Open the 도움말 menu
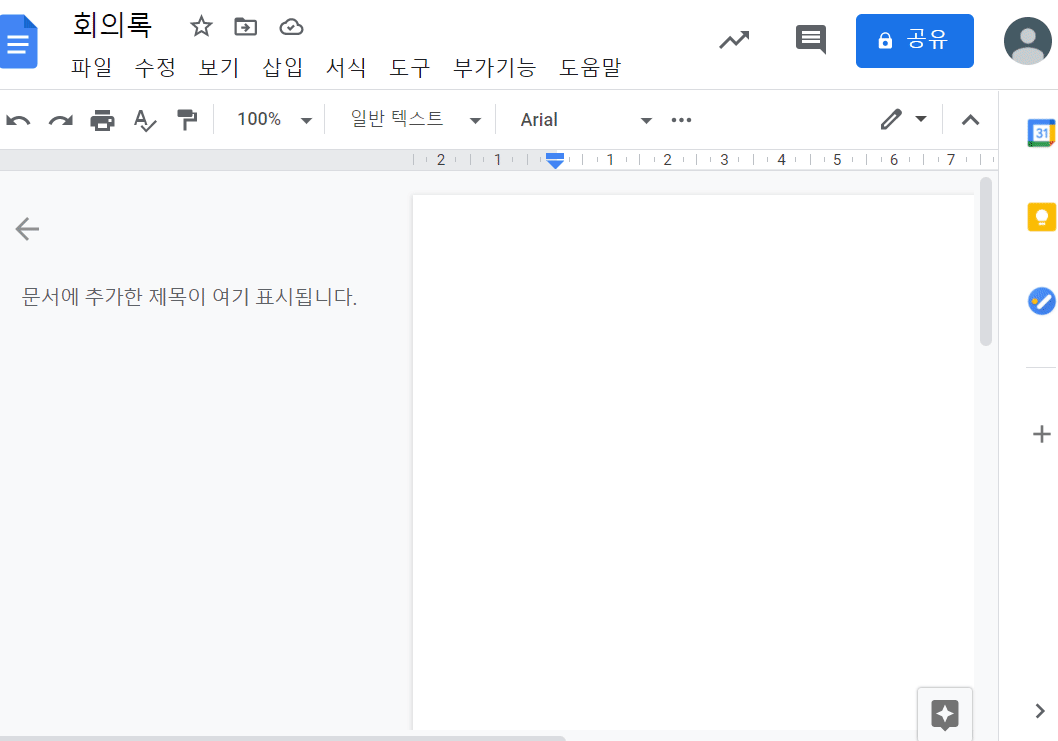1058x741 pixels. coord(590,67)
